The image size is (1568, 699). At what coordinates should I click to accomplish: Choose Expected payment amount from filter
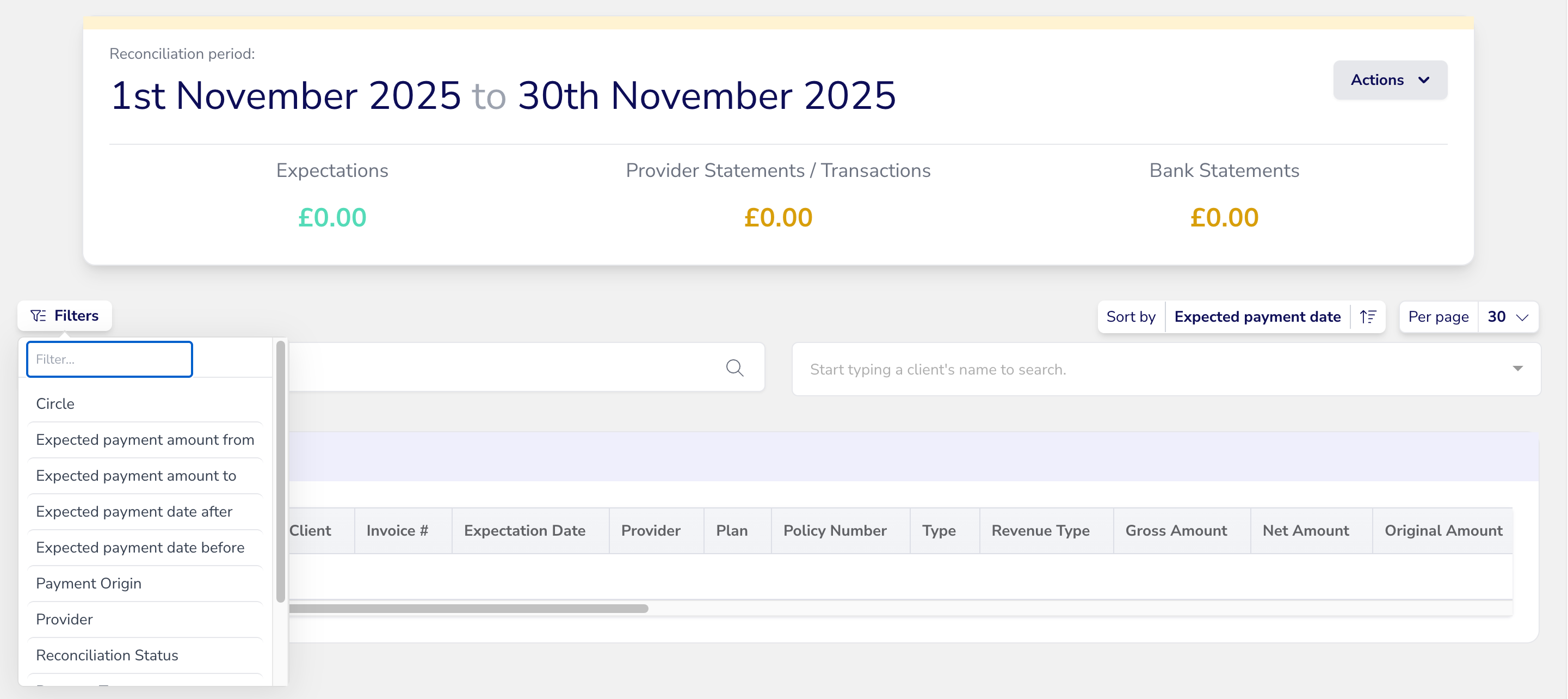[x=145, y=440]
